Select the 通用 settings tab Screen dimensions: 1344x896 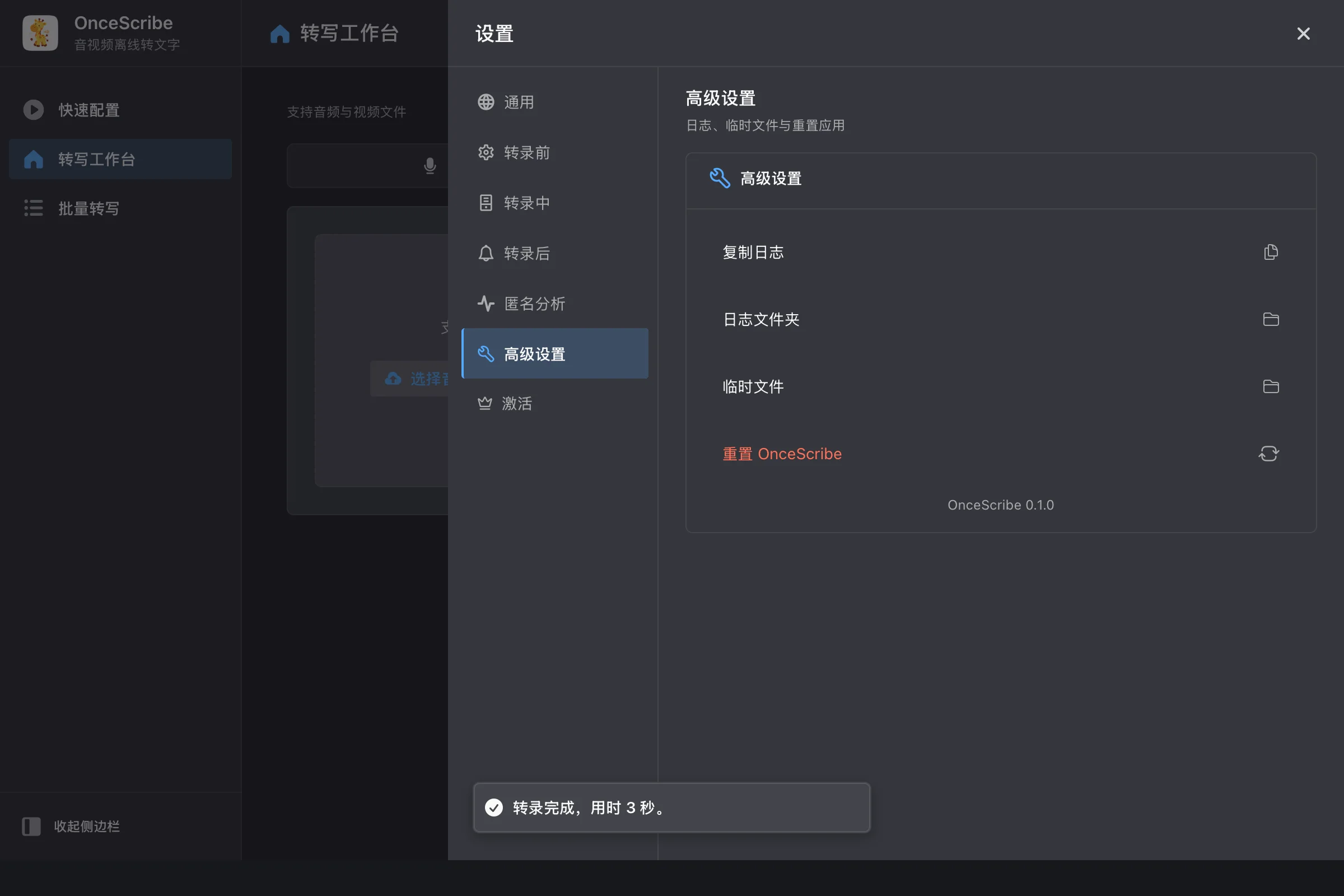554,102
